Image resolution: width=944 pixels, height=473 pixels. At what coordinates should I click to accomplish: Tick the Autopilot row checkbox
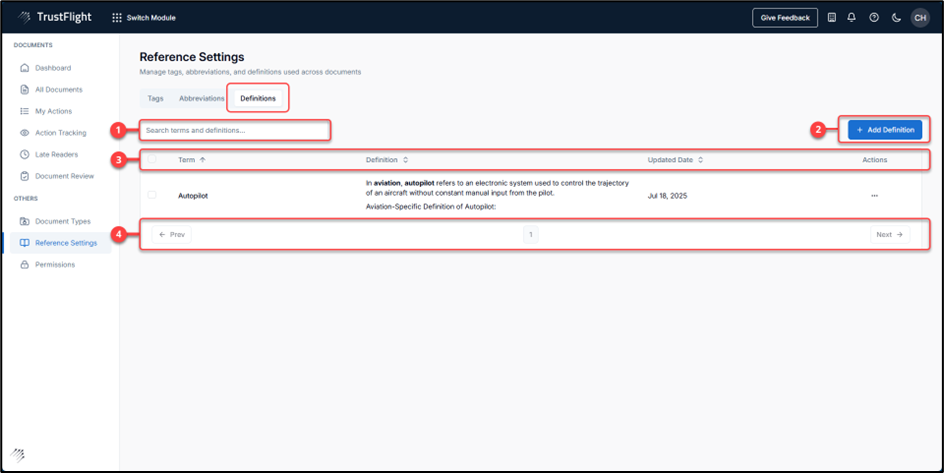[x=152, y=195]
